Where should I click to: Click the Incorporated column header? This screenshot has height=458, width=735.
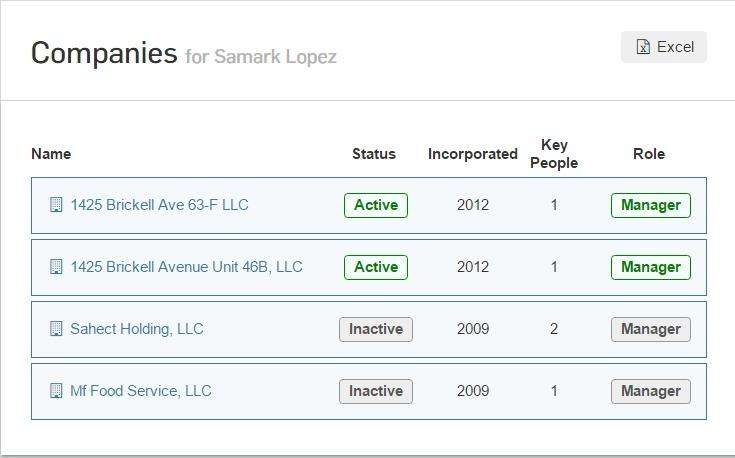coord(472,154)
